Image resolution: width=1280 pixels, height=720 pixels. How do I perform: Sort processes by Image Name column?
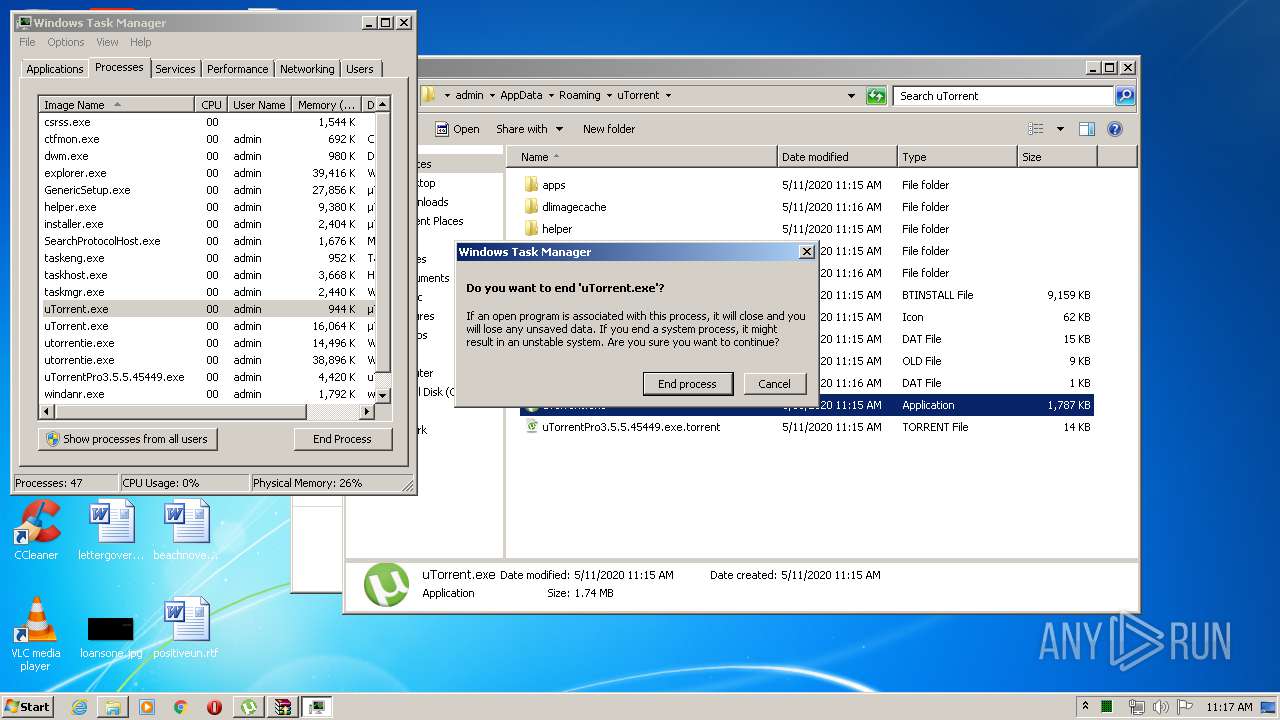point(117,105)
